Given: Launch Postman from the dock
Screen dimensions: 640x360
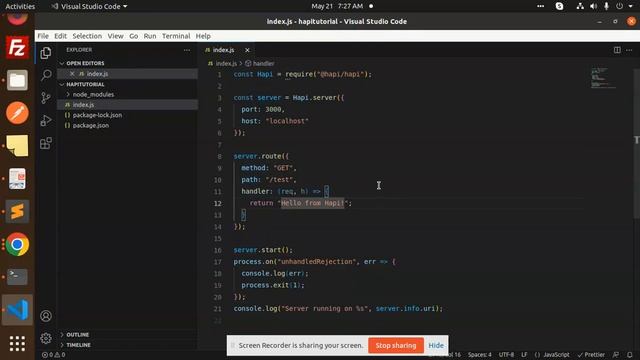Looking at the screenshot, I should (17, 113).
